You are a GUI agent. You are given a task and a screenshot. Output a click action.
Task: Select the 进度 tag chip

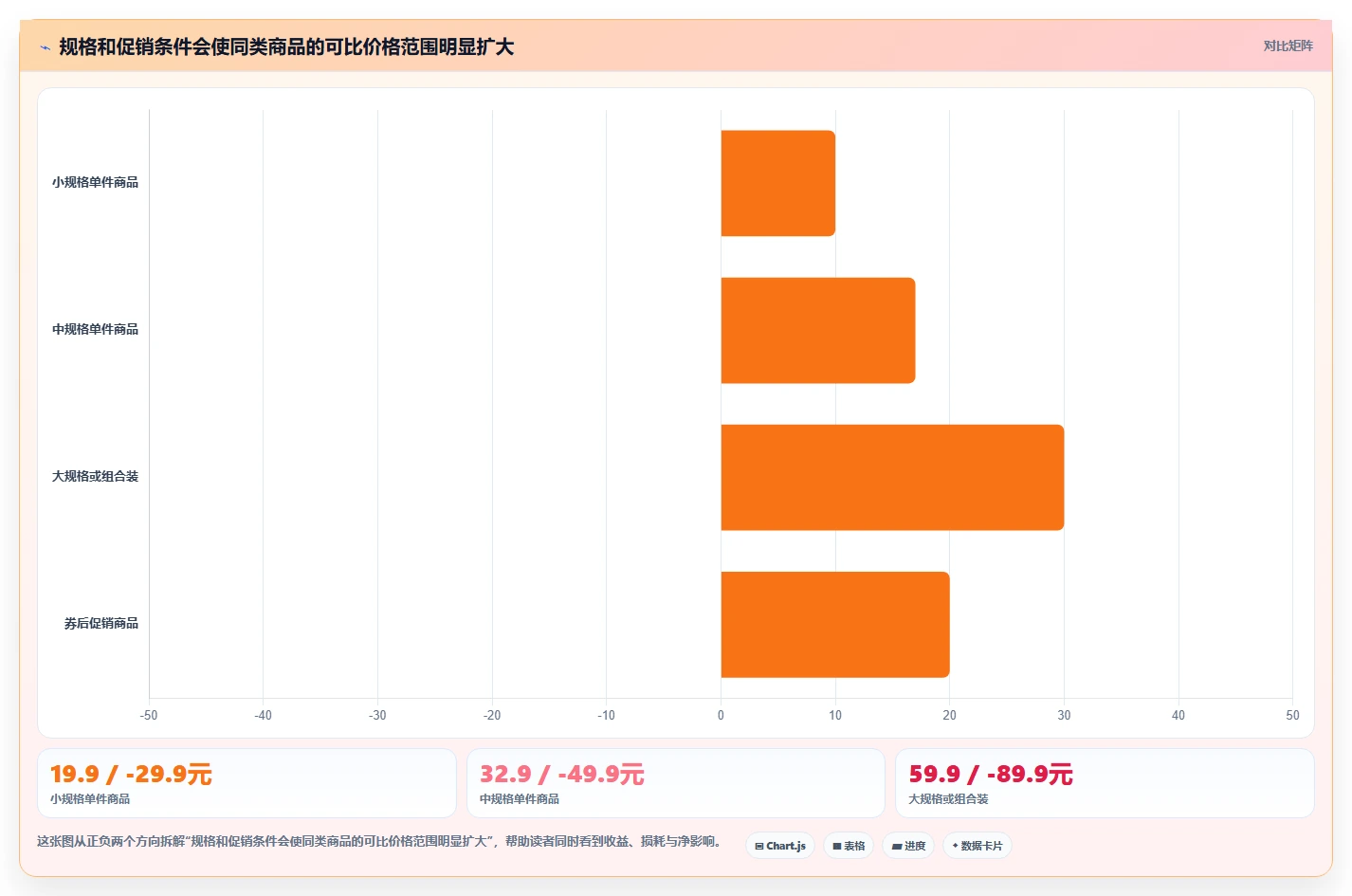(908, 846)
